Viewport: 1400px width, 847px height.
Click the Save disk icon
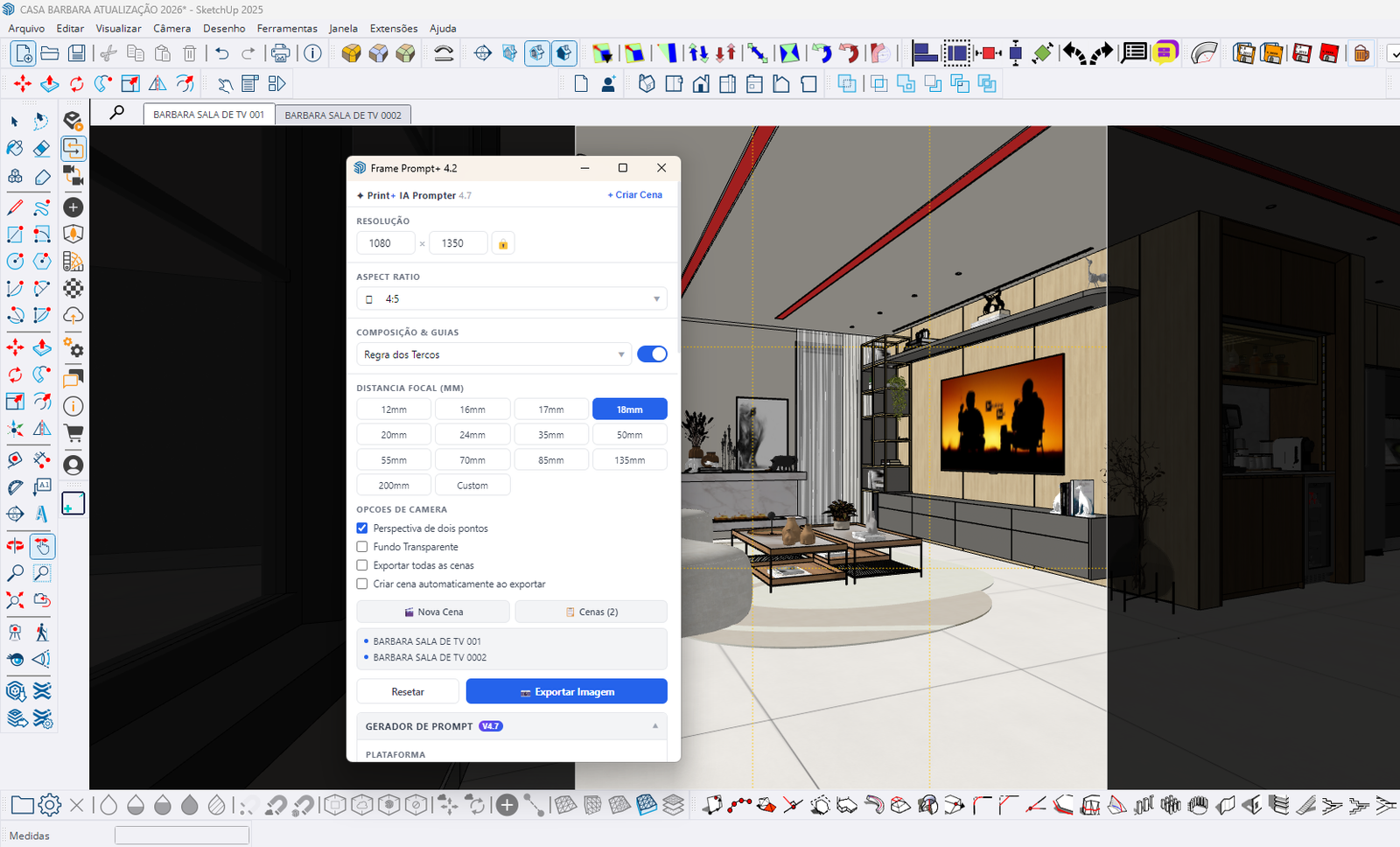point(77,53)
